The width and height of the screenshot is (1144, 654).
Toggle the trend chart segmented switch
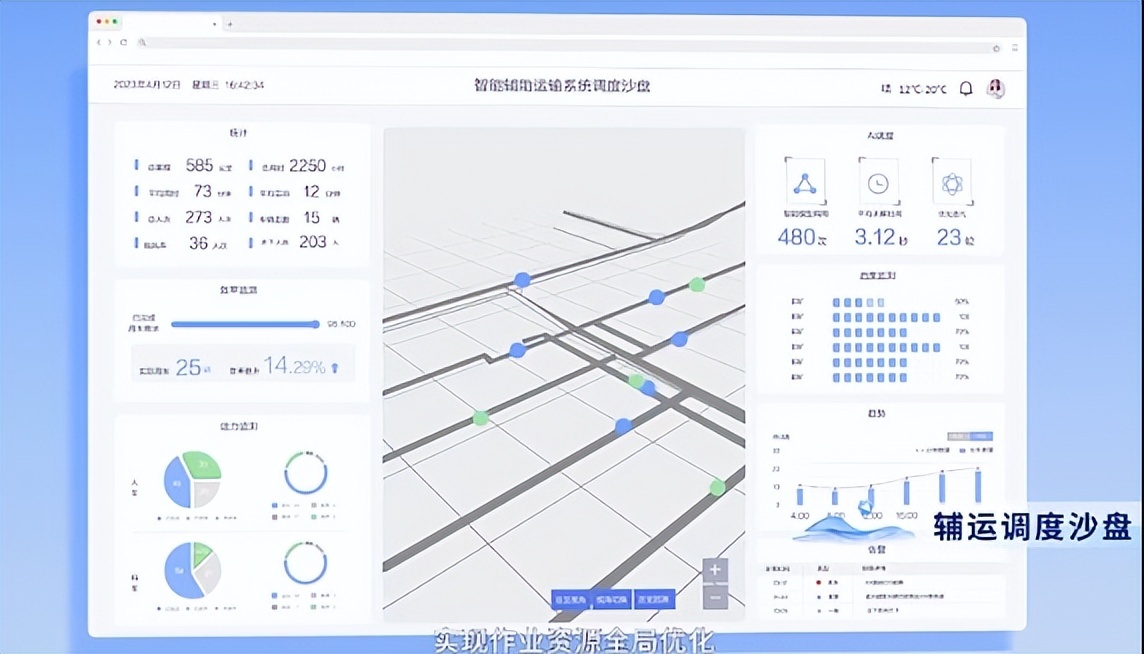click(x=970, y=436)
